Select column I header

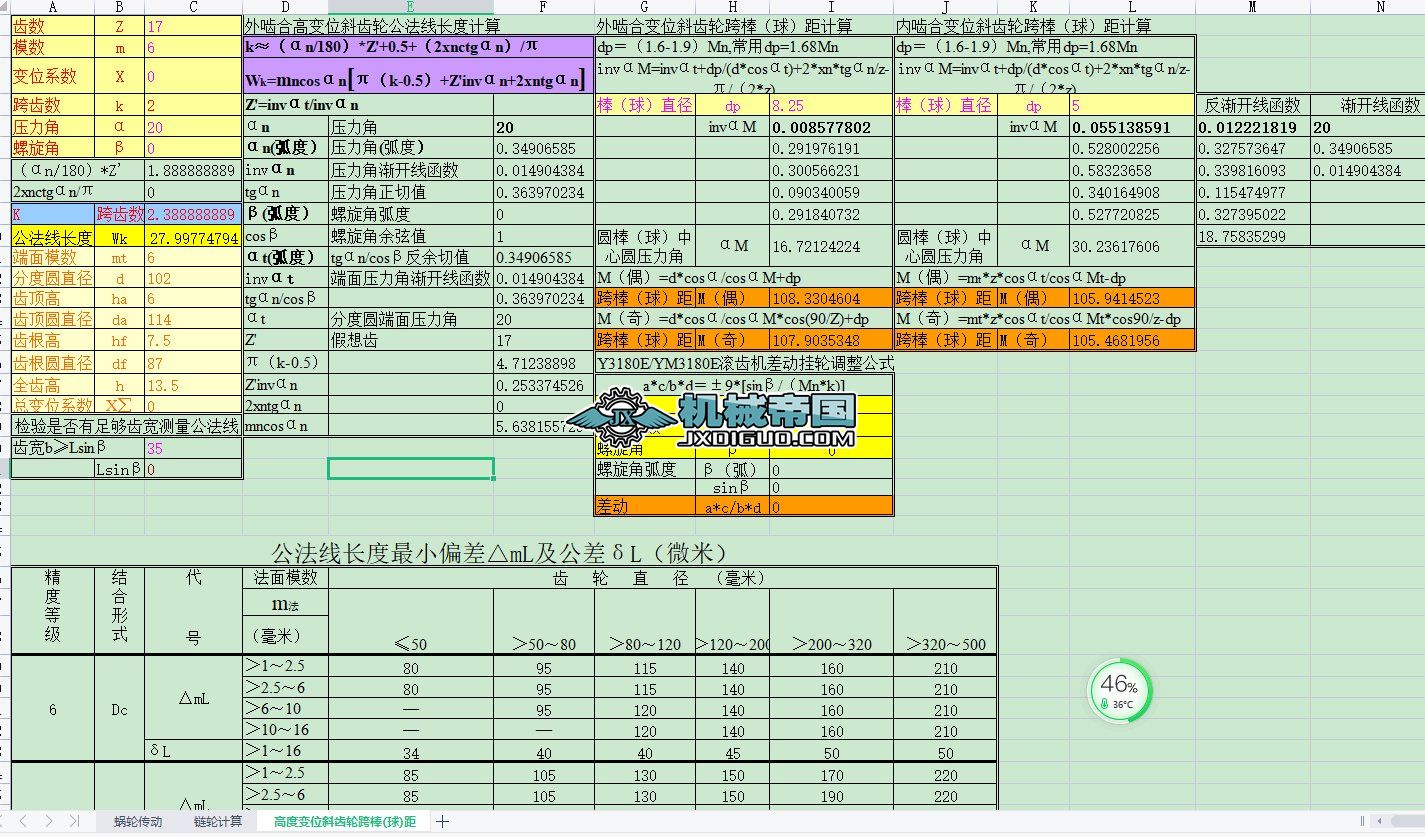coord(831,7)
